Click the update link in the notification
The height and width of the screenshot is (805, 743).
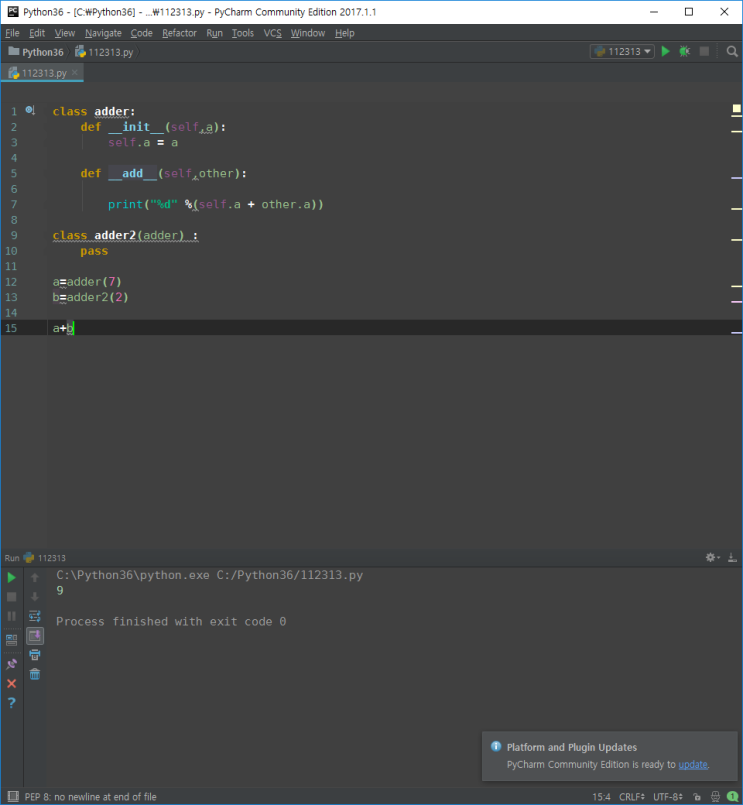[x=693, y=765]
